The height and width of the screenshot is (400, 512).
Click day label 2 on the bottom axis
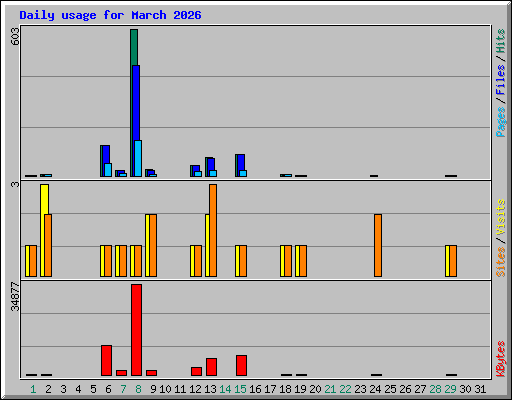[x=48, y=389]
